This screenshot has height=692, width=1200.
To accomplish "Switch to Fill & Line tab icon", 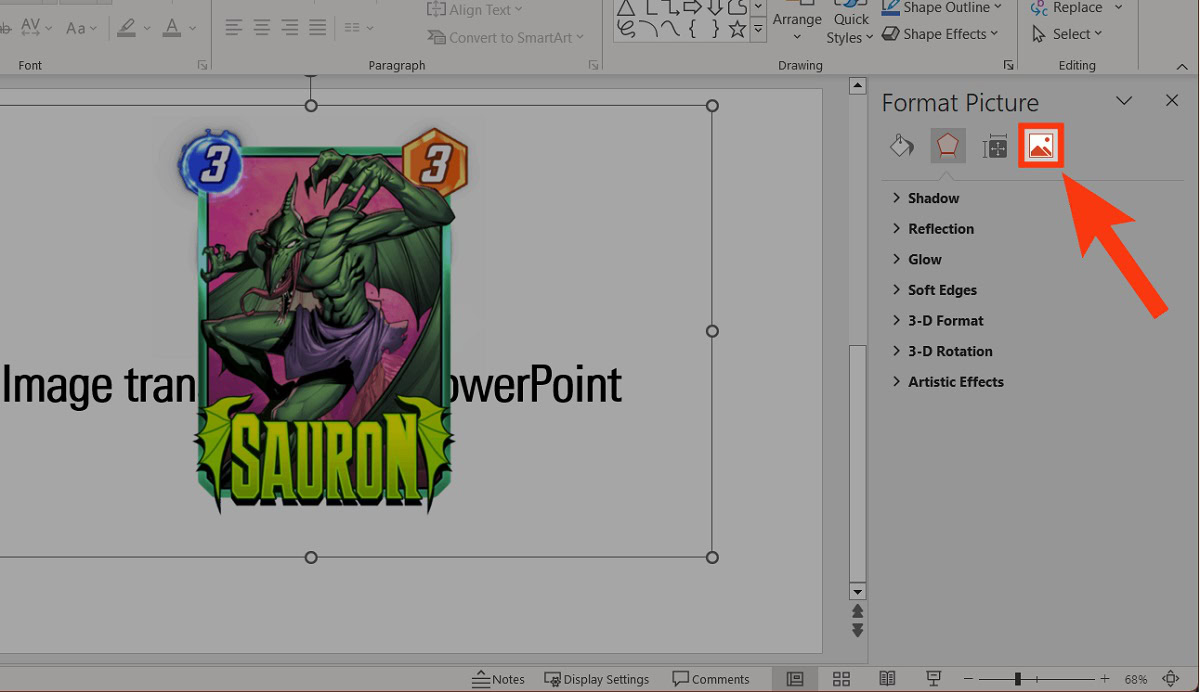I will pos(901,147).
